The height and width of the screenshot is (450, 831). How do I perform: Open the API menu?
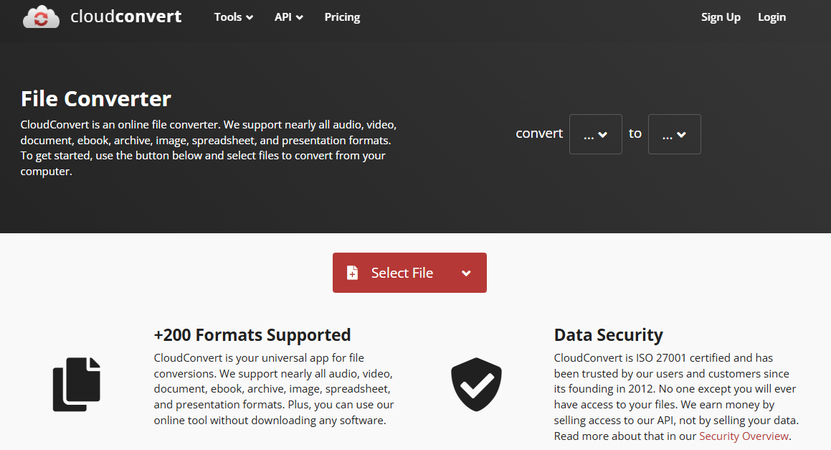coord(283,17)
